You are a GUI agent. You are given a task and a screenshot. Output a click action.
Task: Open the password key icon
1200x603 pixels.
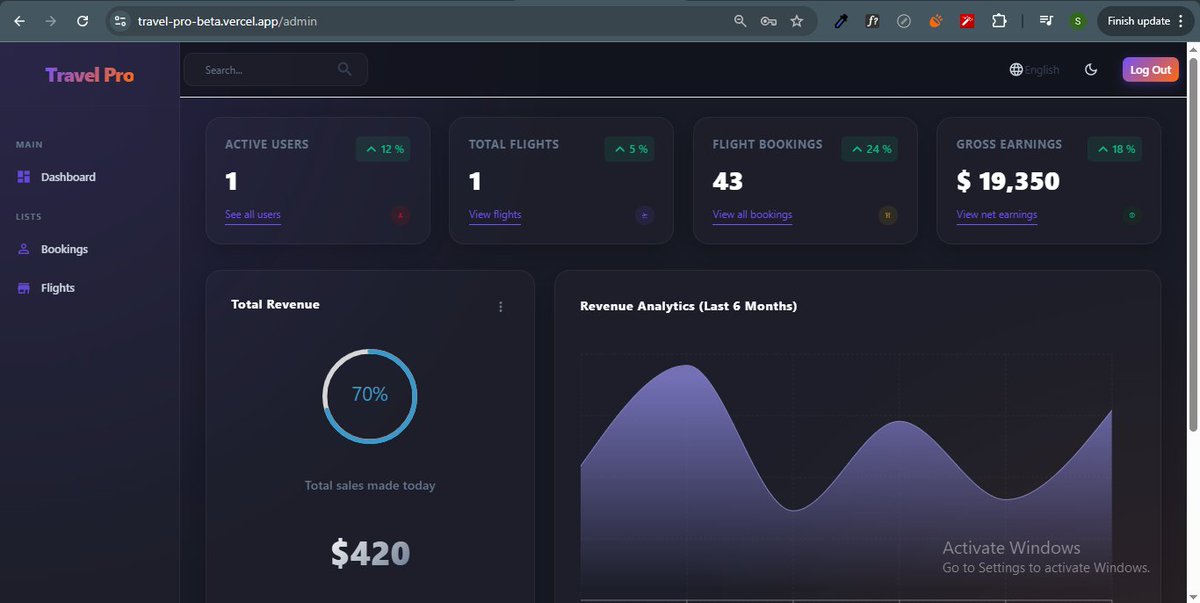[768, 20]
